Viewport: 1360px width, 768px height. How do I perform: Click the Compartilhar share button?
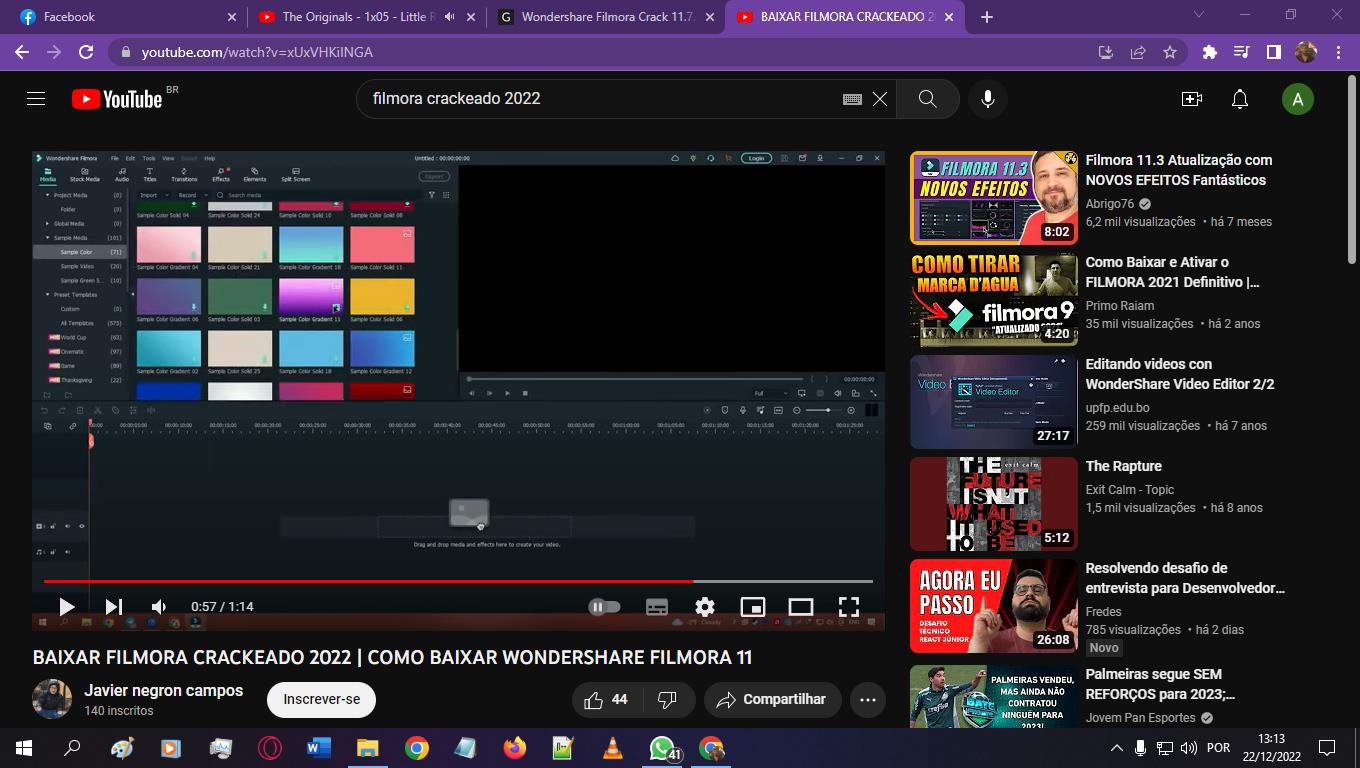pyautogui.click(x=771, y=700)
